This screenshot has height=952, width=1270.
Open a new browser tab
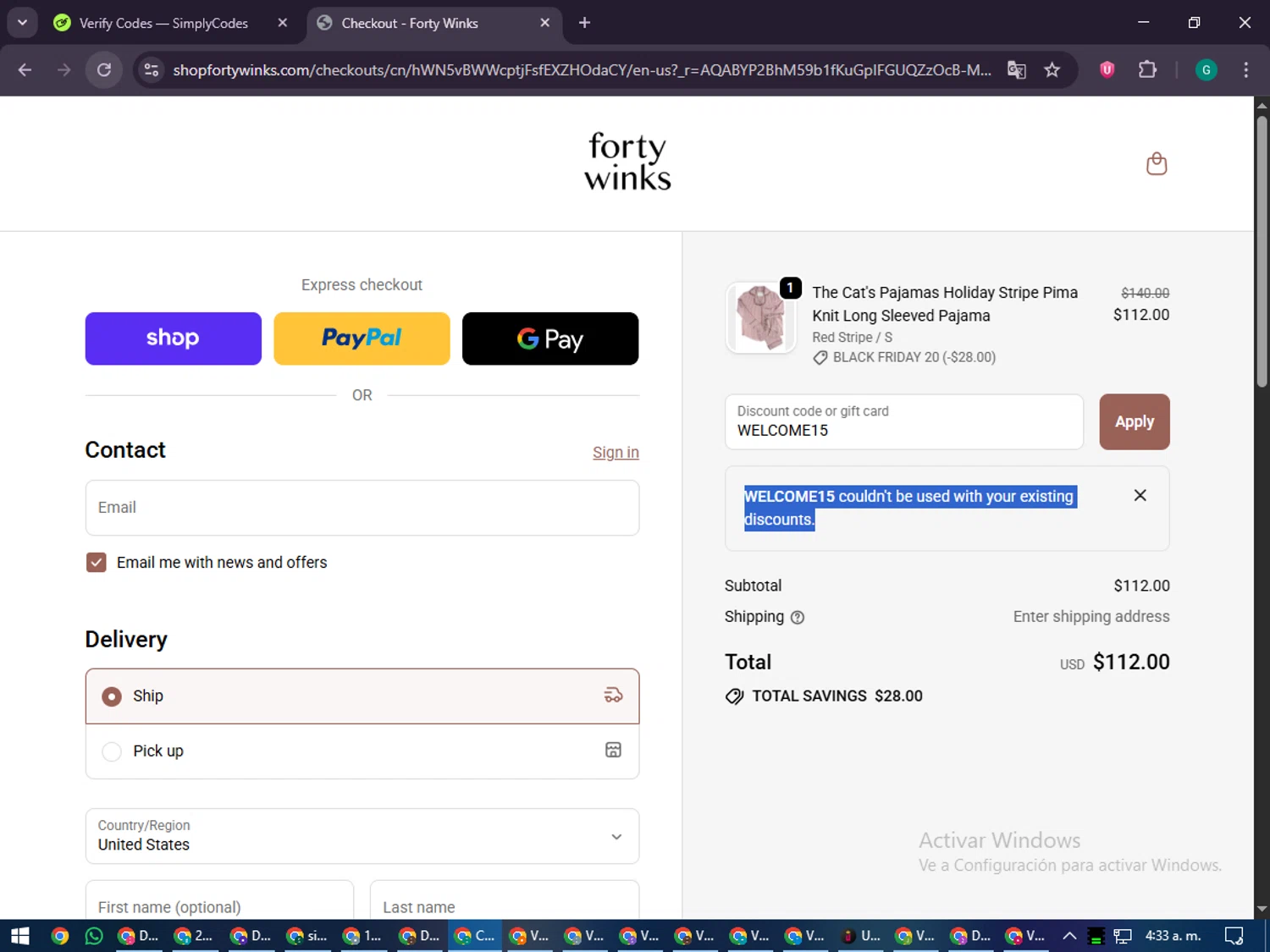(584, 23)
